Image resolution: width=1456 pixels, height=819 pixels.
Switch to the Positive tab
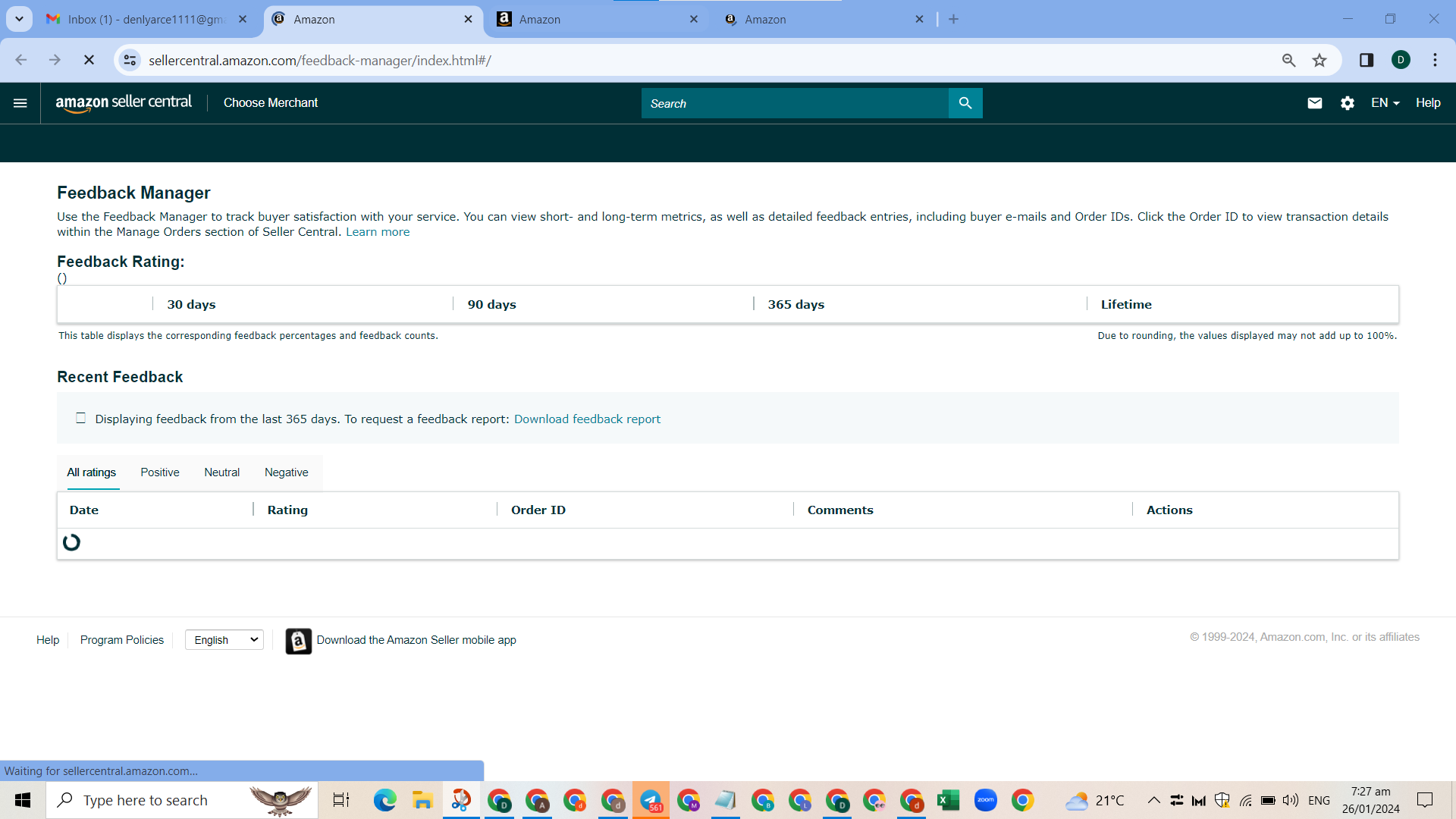(x=160, y=472)
